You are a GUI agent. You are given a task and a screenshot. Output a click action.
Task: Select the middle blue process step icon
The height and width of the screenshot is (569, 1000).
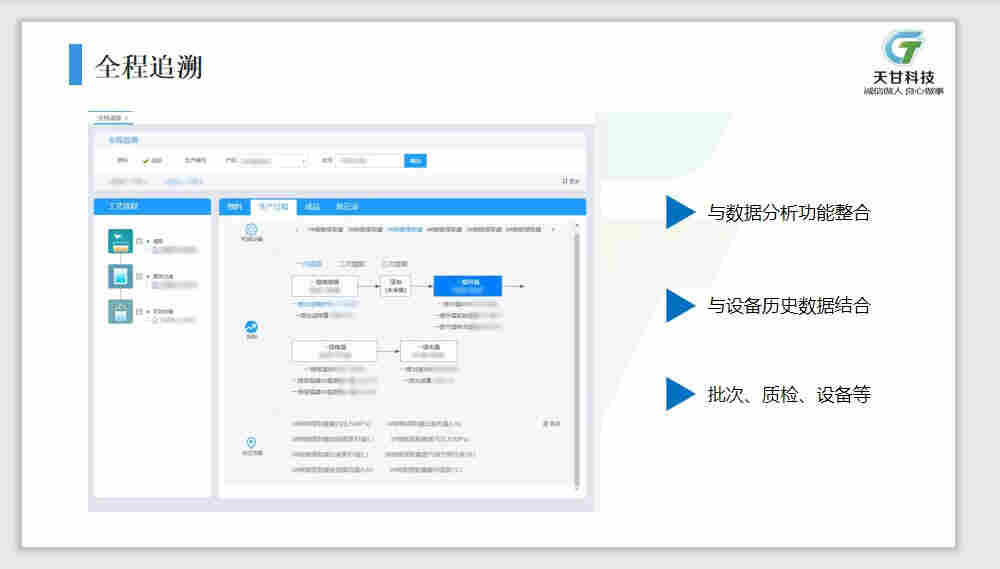[121, 276]
